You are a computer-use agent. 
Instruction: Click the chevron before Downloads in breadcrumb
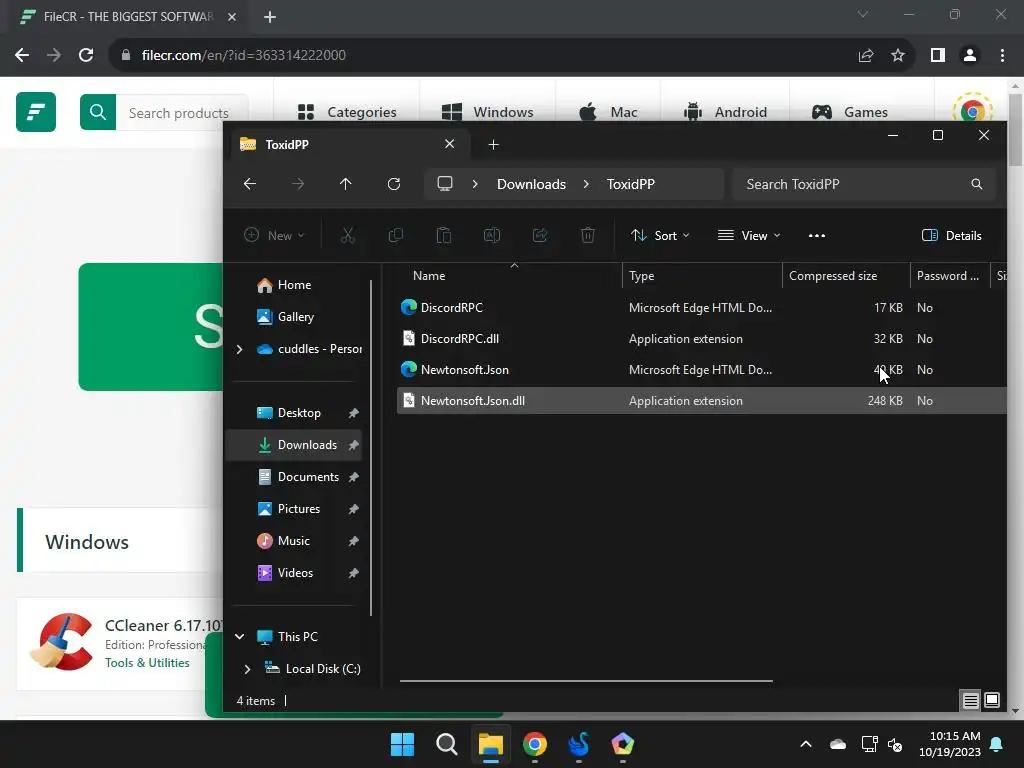(475, 184)
